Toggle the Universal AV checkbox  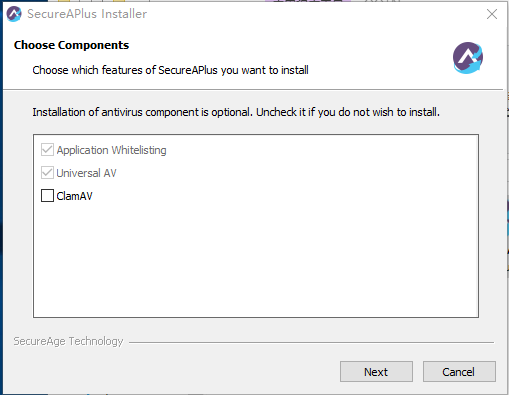pos(47,173)
